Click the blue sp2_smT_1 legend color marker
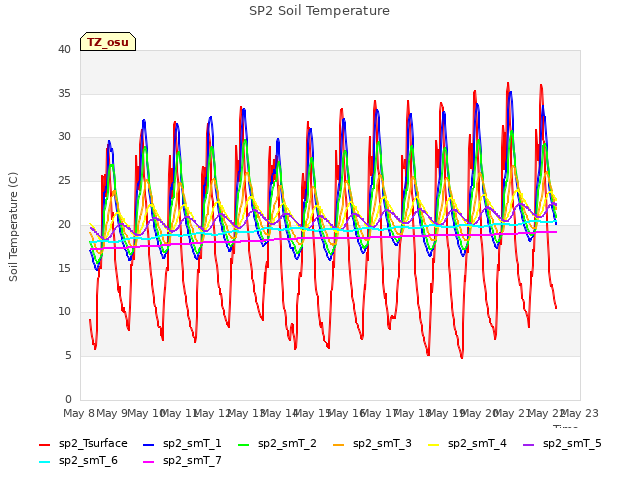Image resolution: width=640 pixels, height=480 pixels. point(149,444)
